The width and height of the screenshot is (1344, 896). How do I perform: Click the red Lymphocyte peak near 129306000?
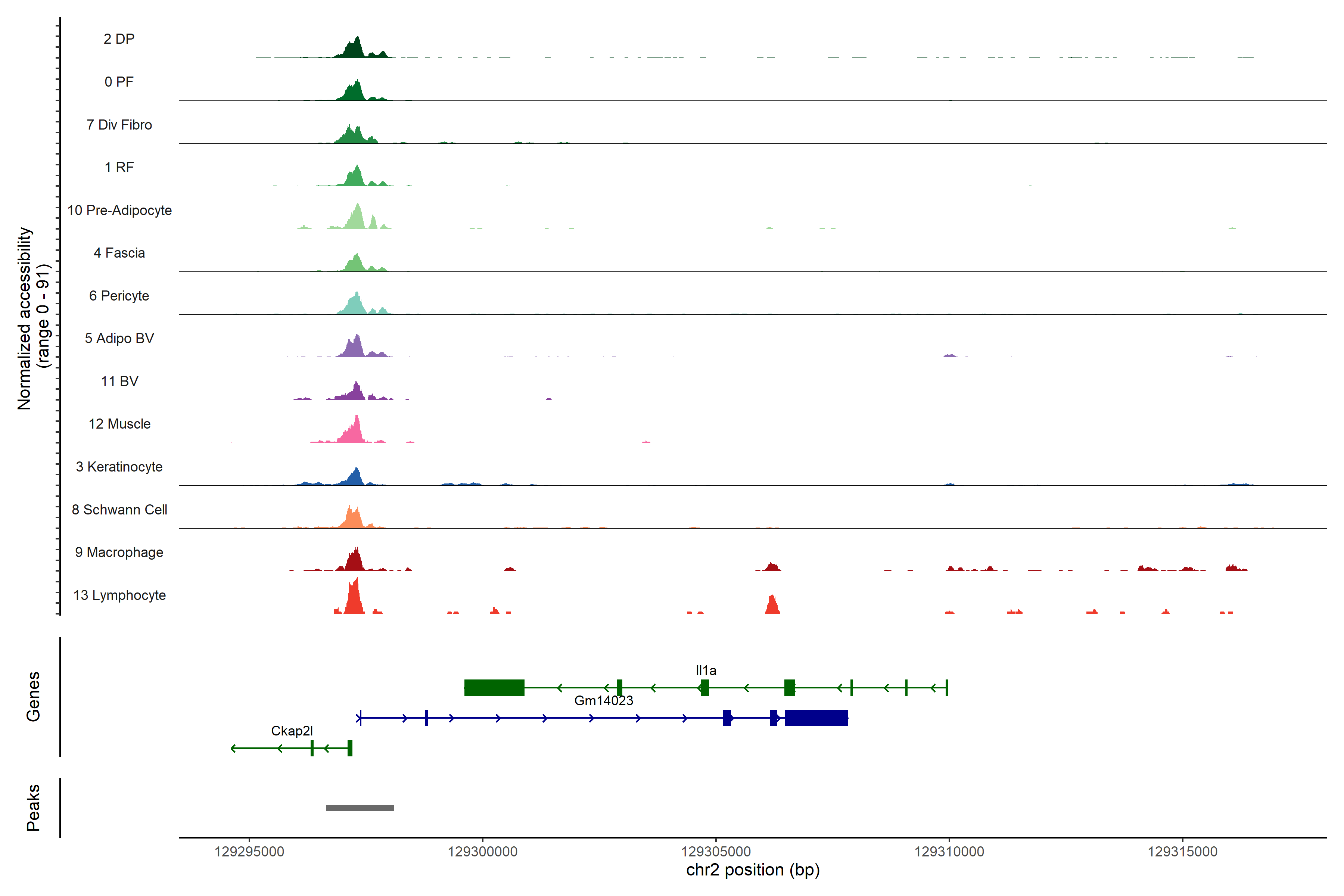(x=772, y=606)
